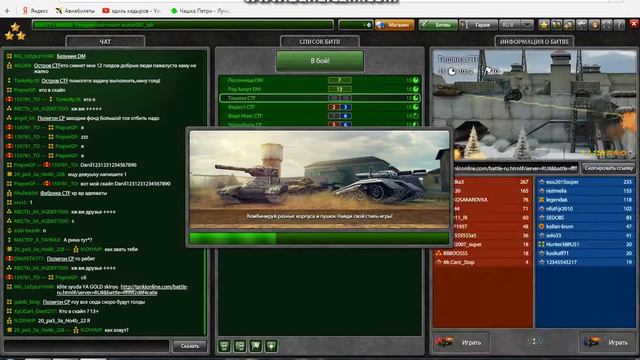The height and width of the screenshot is (360, 640).
Task: Open the Остров CTF link in top chat message
Action: [47, 65]
